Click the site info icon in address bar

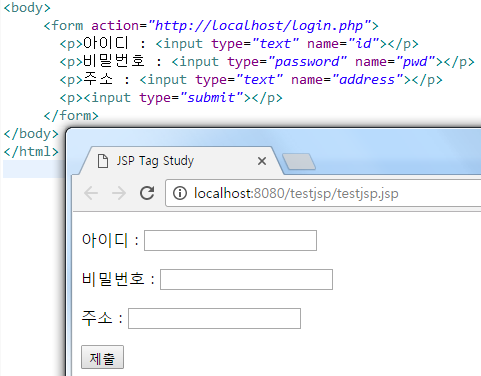tap(180, 193)
